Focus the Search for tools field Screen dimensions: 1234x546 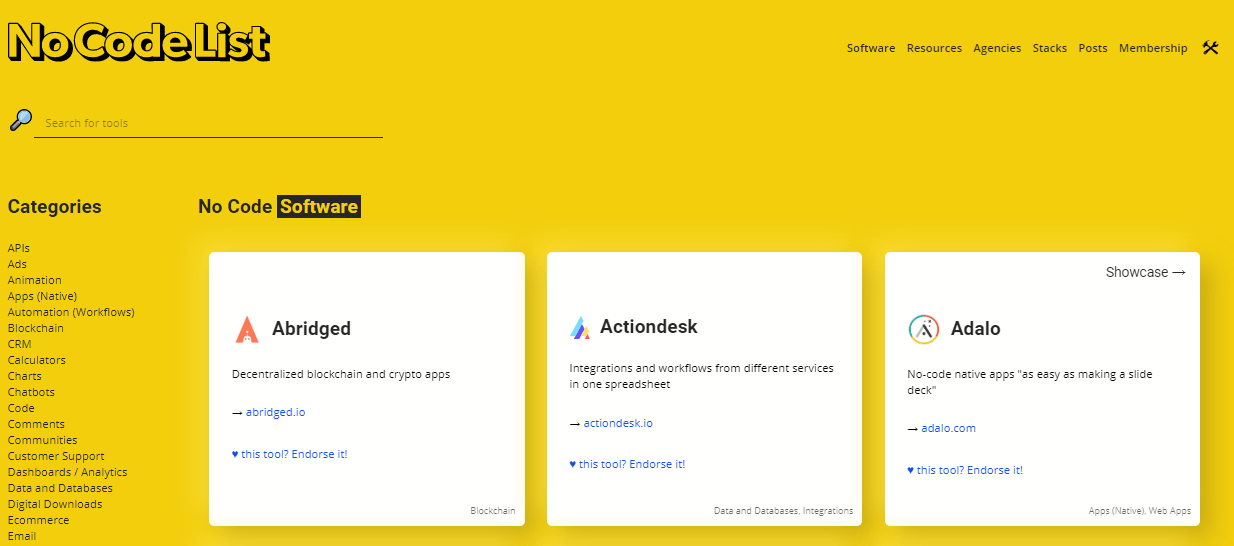click(x=208, y=123)
